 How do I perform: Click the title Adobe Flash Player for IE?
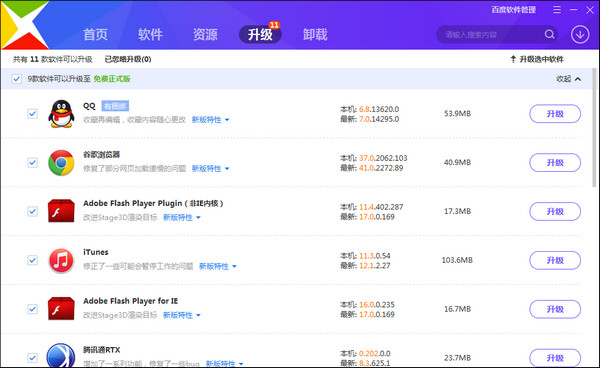[x=130, y=301]
